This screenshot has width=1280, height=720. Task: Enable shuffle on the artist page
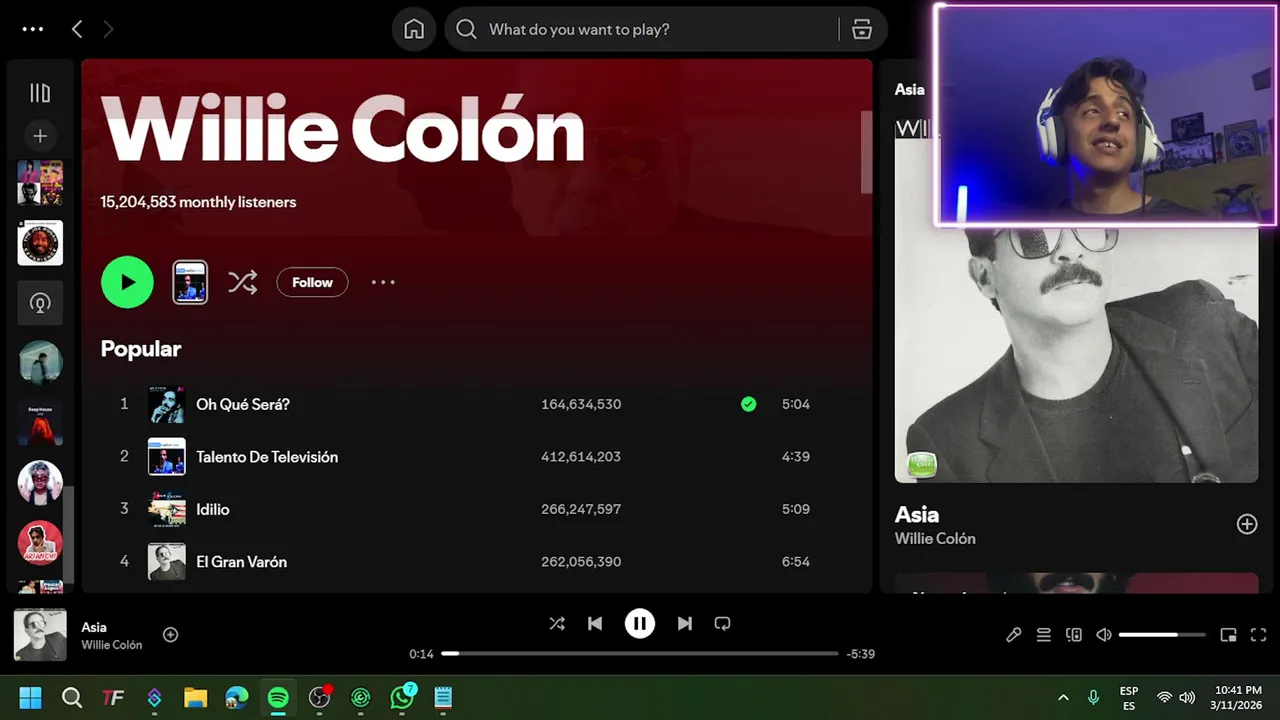click(x=242, y=282)
